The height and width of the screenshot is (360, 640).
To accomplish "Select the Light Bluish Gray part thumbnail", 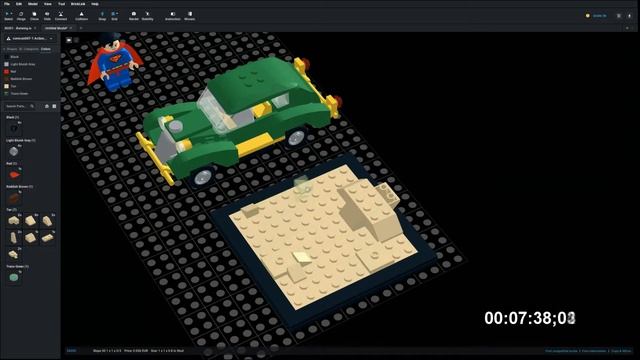I will click(x=13, y=151).
